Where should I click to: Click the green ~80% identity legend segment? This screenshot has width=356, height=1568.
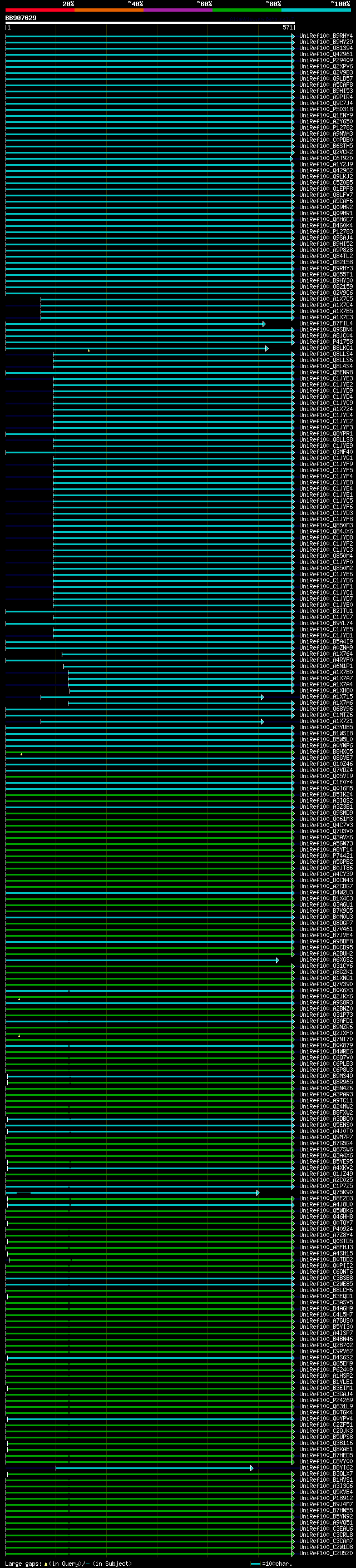point(246,11)
